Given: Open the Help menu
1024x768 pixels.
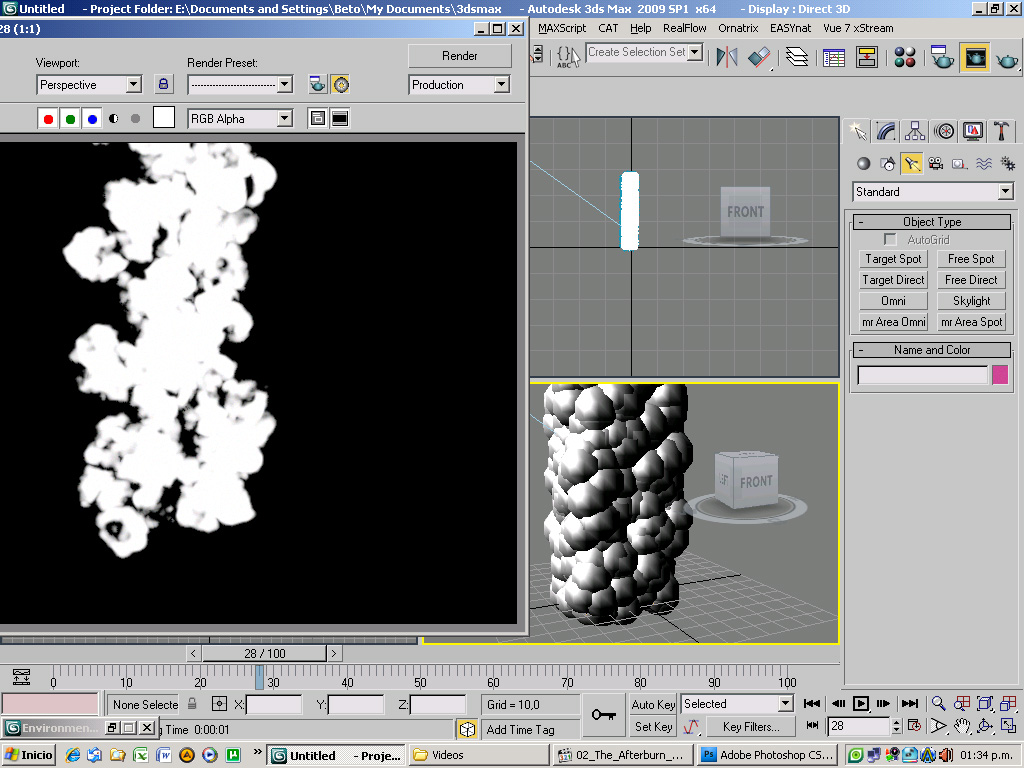Looking at the screenshot, I should 641,28.
